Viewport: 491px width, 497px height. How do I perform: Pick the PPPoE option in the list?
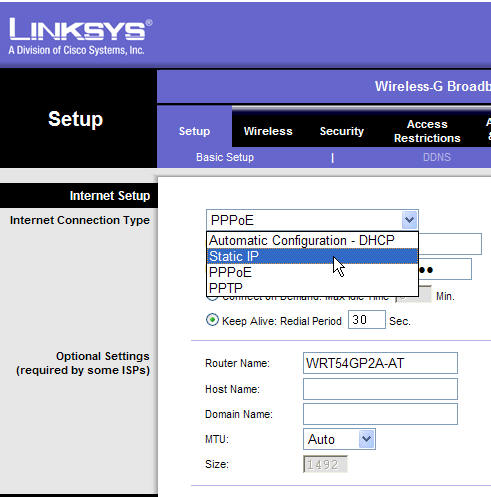312,272
